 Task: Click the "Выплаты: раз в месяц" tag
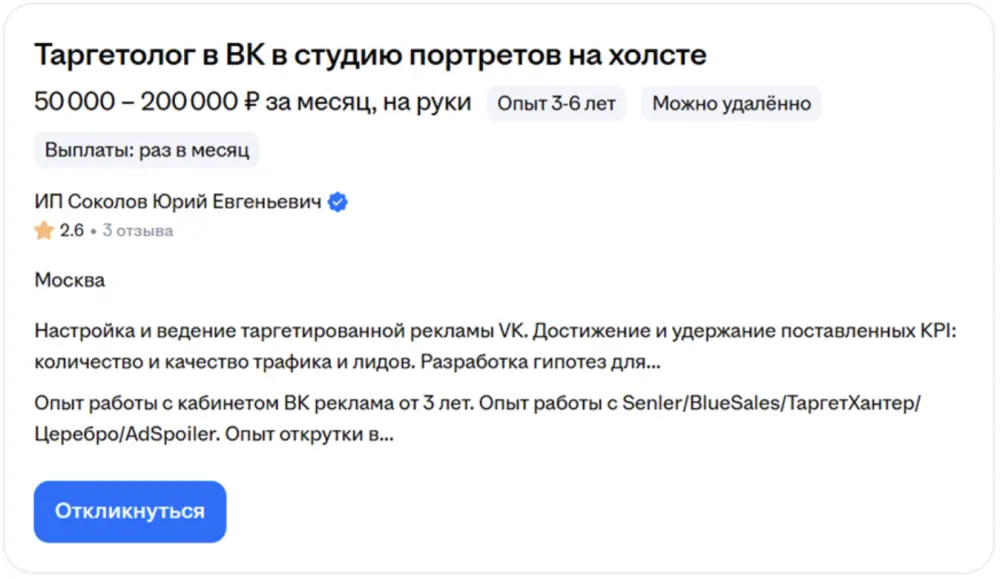click(x=147, y=151)
